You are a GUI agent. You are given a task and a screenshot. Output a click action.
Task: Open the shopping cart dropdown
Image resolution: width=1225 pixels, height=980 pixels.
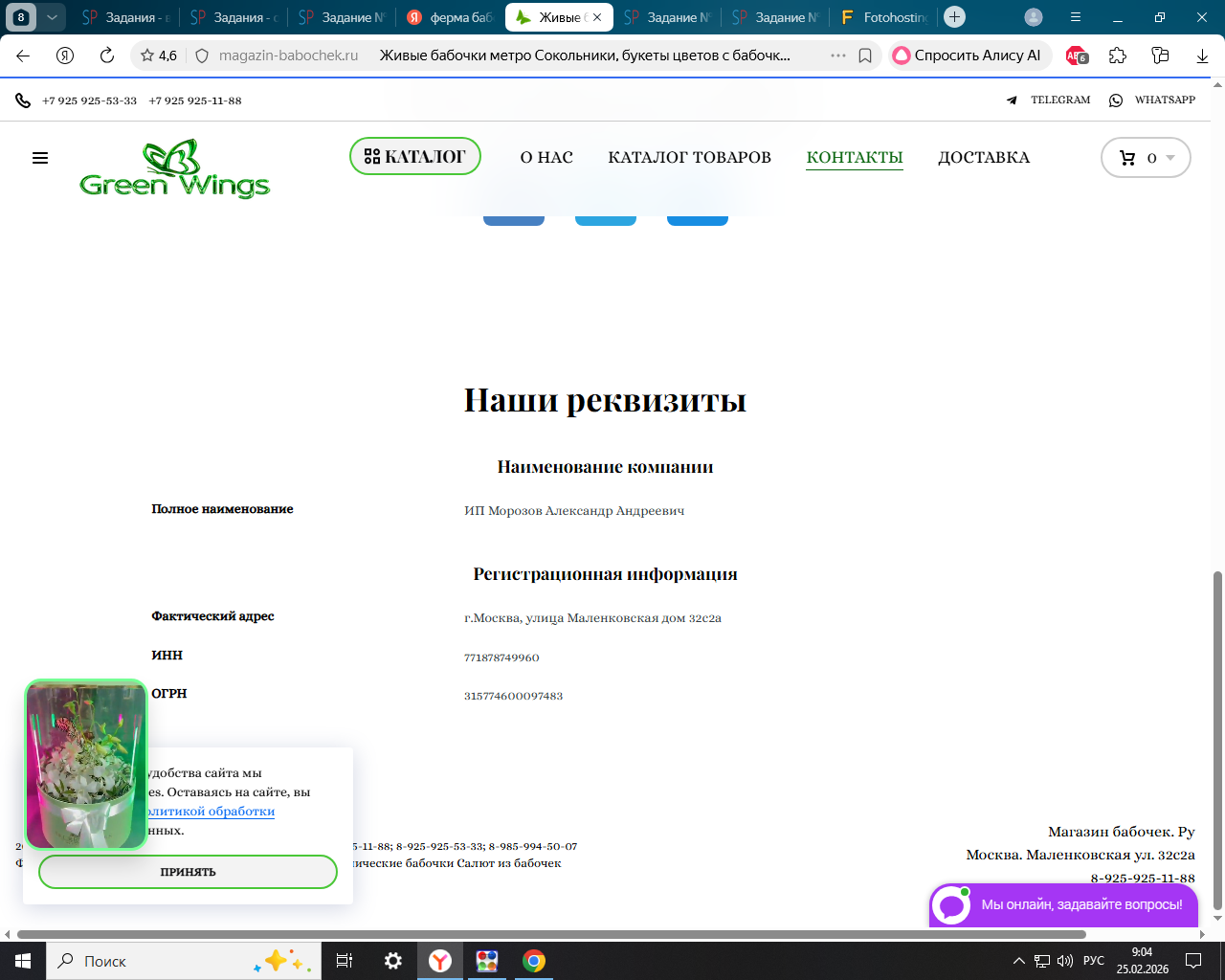pos(1146,158)
